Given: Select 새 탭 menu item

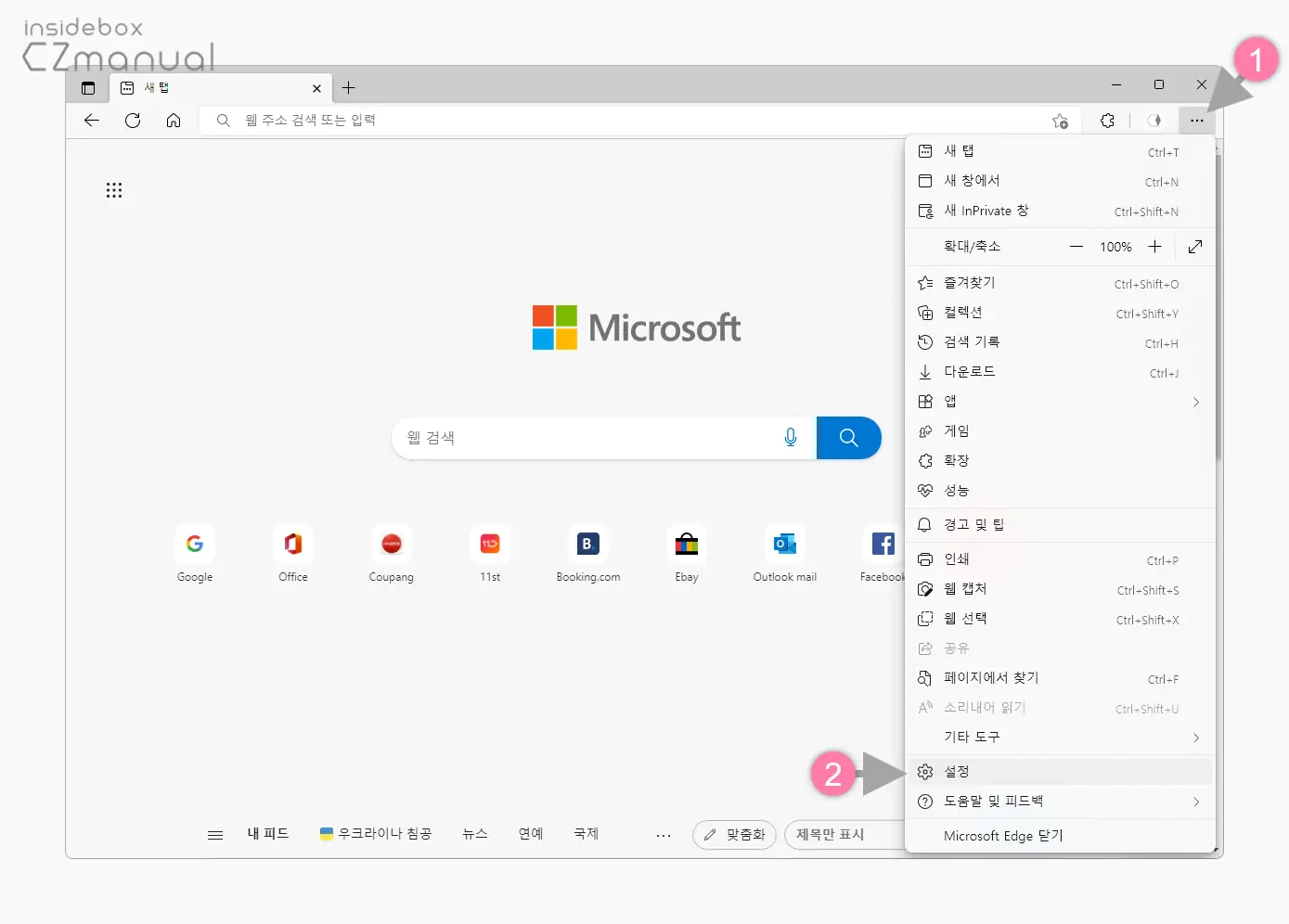Looking at the screenshot, I should coord(1060,151).
